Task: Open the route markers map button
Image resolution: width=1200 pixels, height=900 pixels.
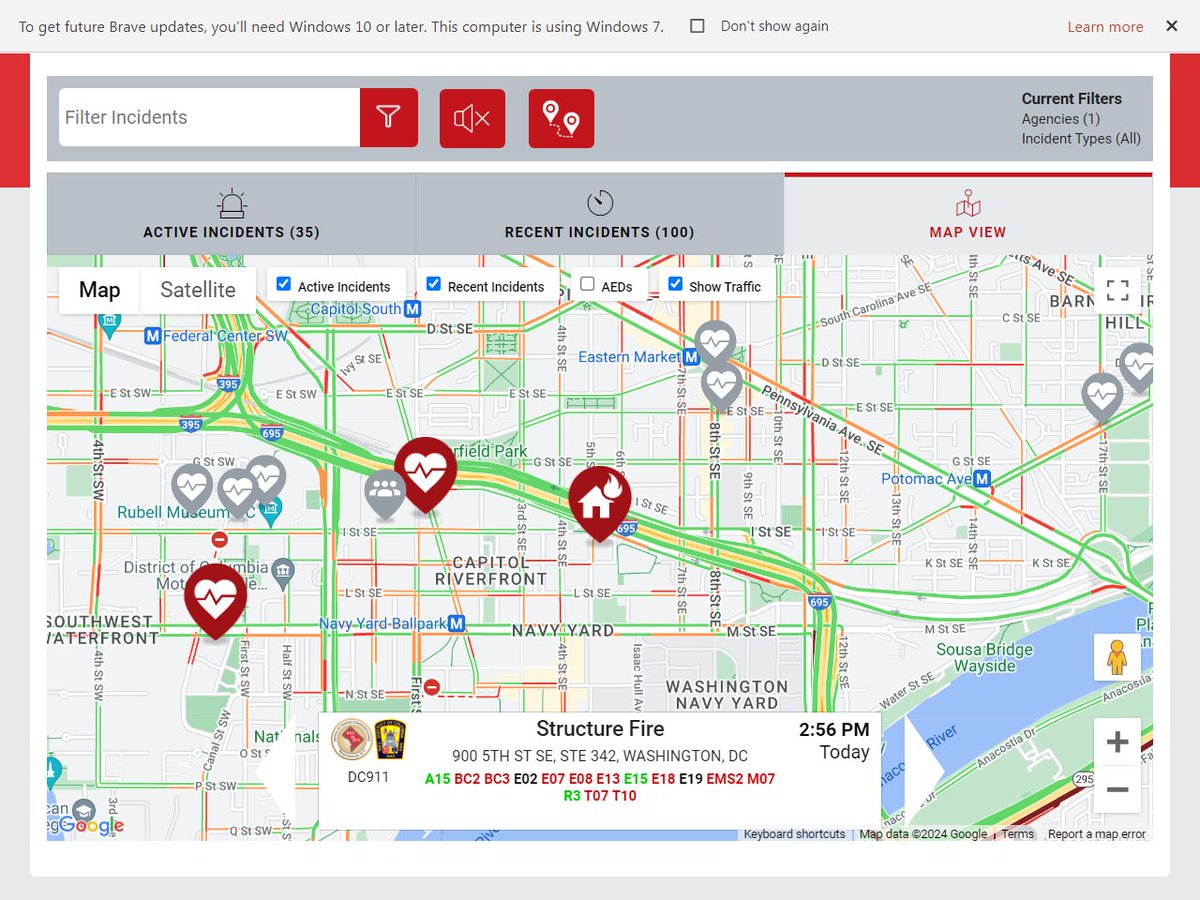Action: click(561, 118)
